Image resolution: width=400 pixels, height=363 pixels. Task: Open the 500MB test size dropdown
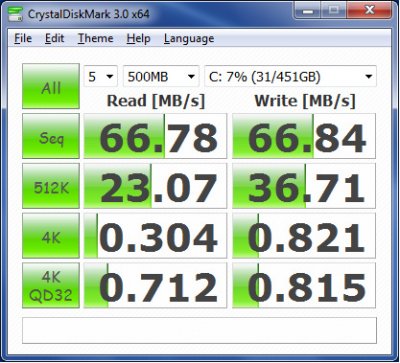(161, 77)
